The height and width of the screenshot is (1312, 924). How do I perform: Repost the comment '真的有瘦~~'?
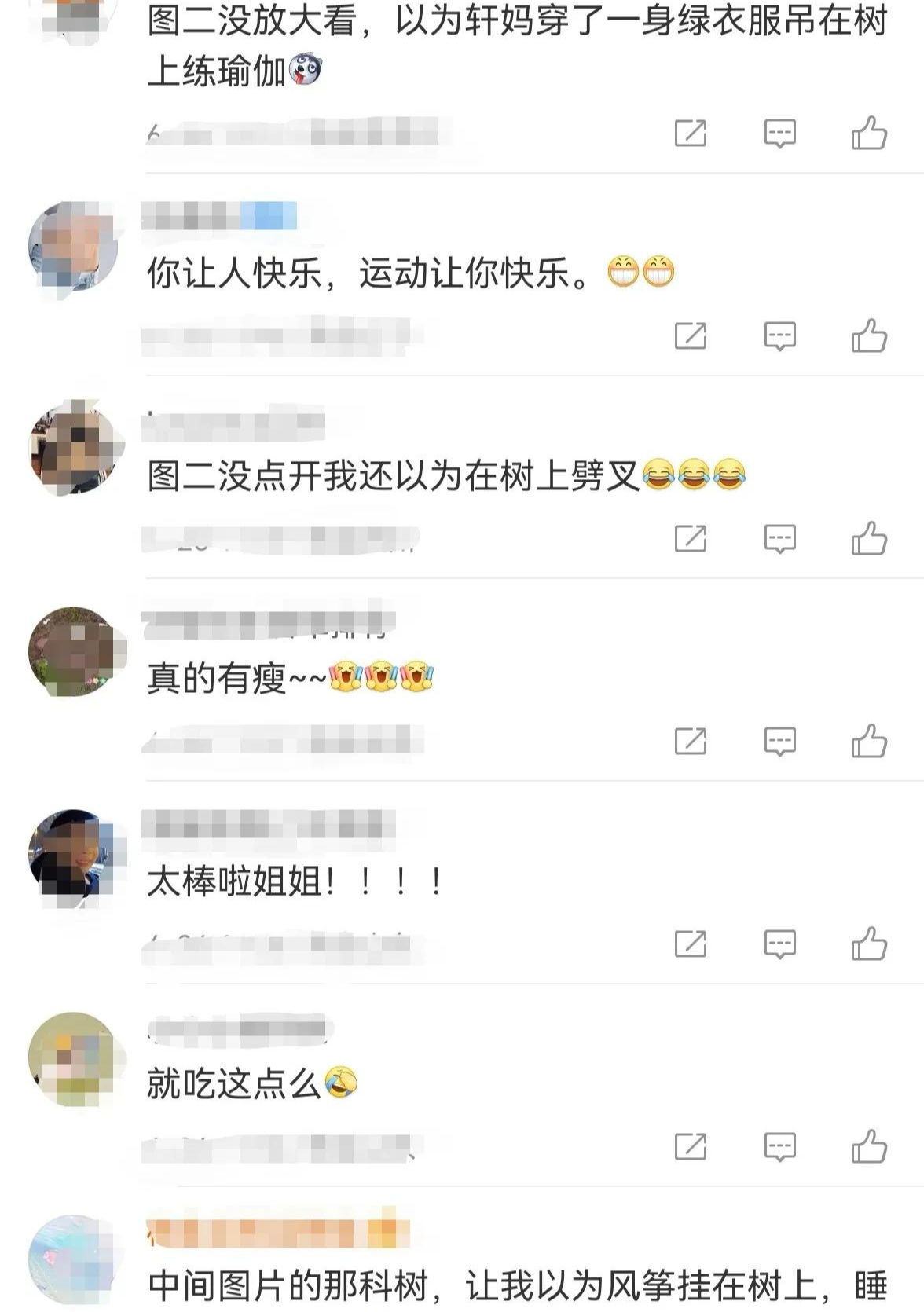click(x=691, y=742)
